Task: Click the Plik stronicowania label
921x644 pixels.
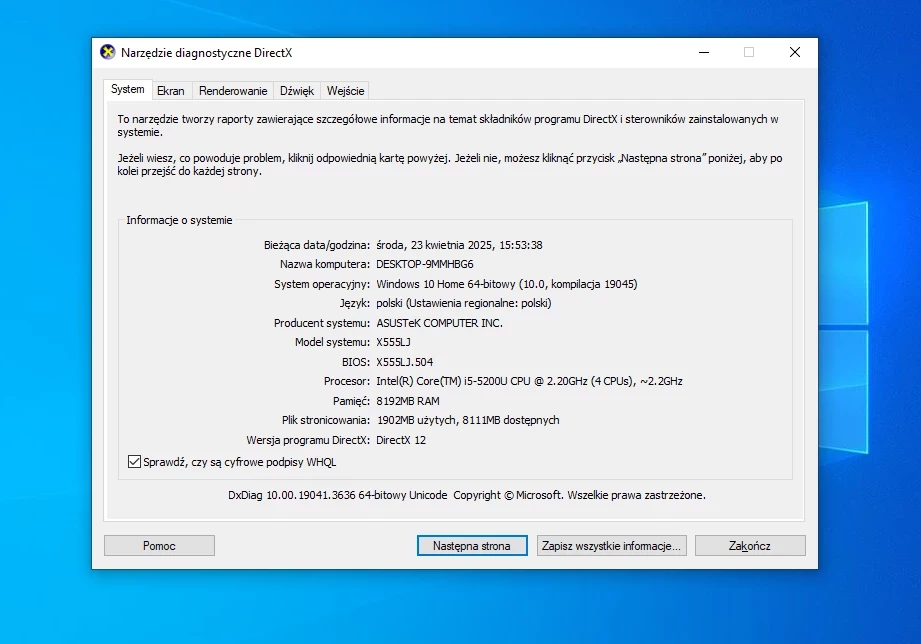Action: click(x=326, y=420)
